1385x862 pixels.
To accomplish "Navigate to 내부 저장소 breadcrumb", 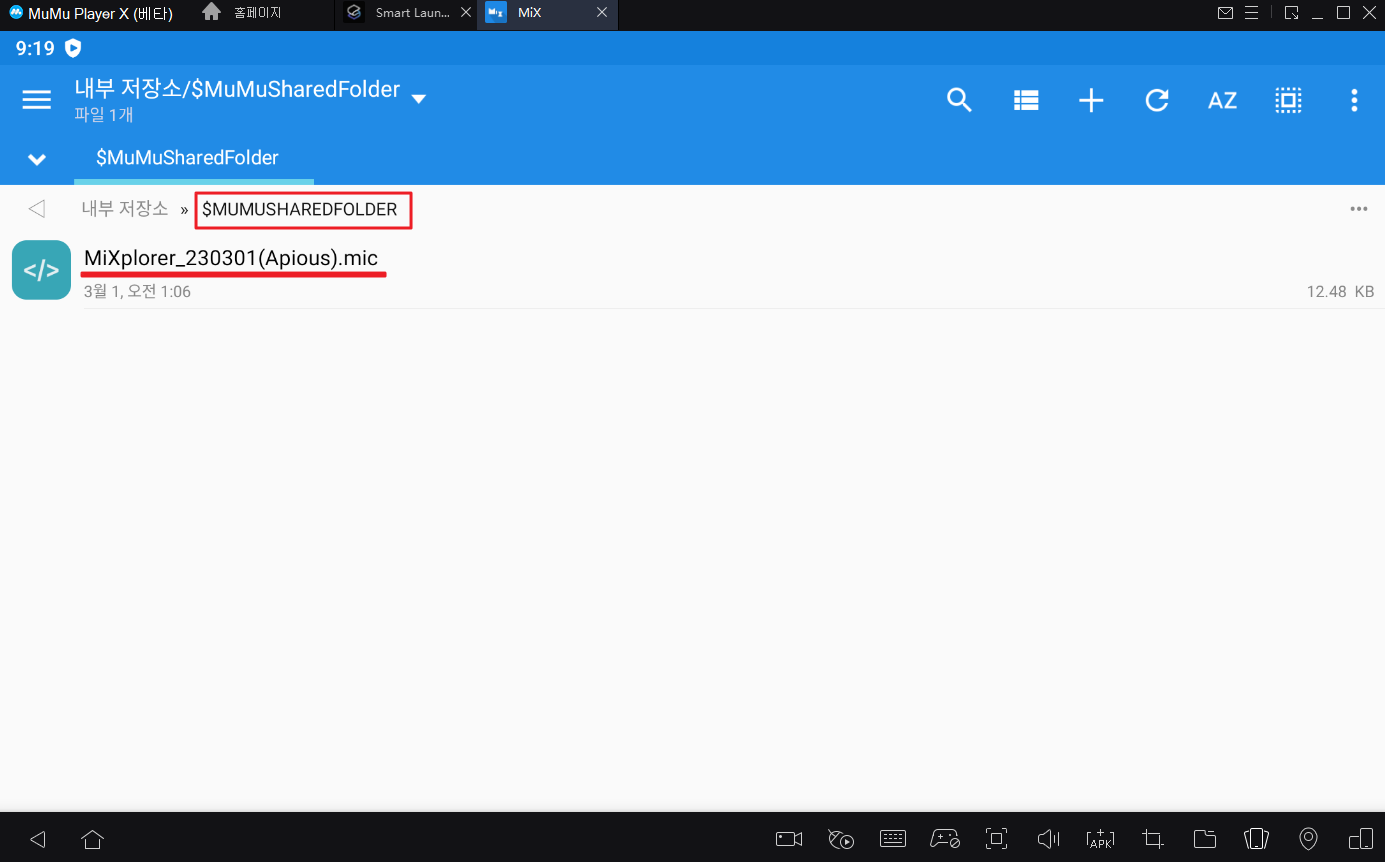I will click(125, 209).
